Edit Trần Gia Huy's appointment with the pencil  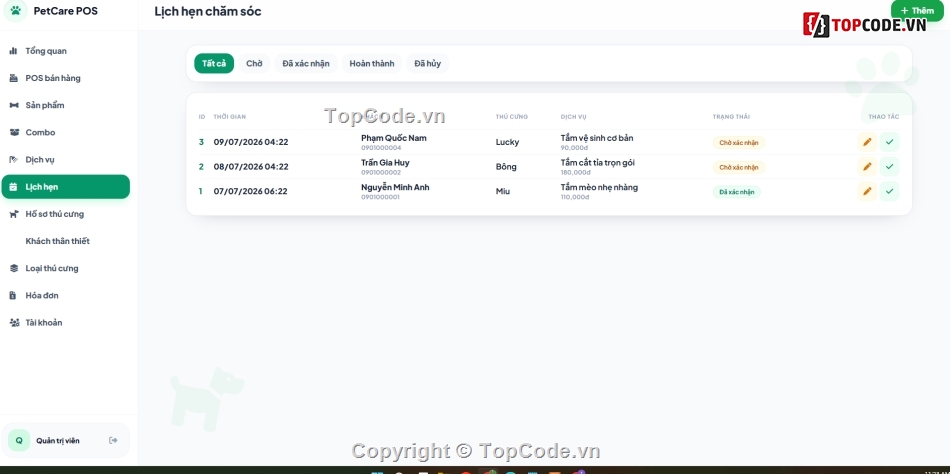[867, 167]
